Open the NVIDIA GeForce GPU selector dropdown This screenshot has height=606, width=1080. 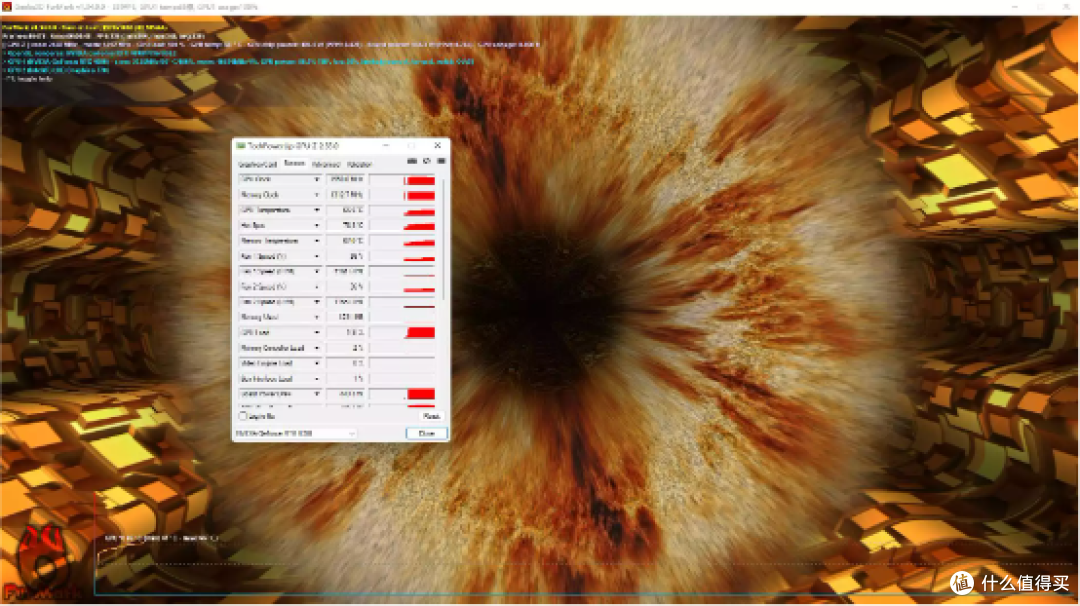coord(295,434)
